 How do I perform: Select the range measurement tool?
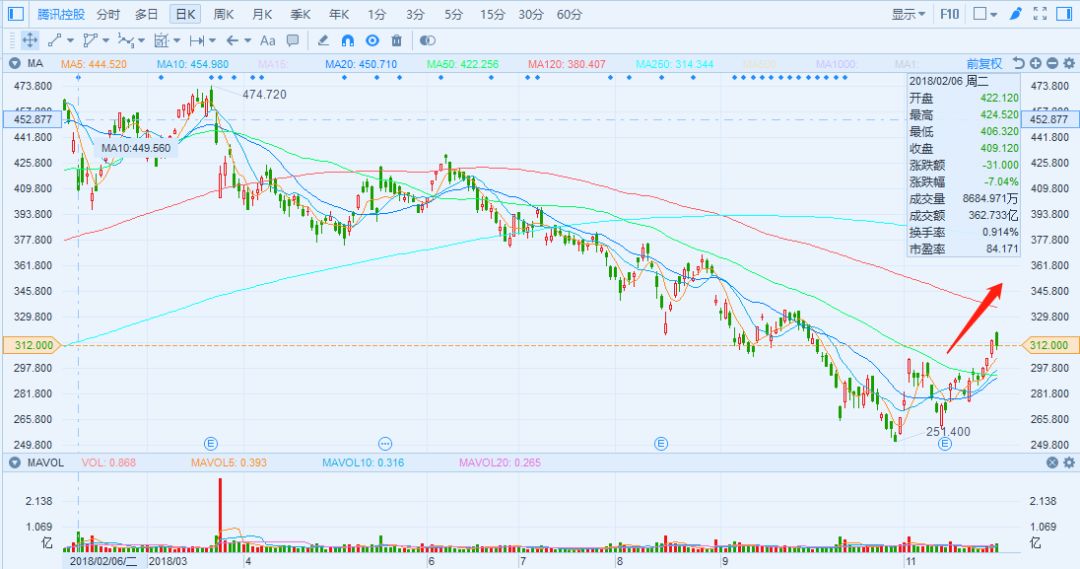click(161, 41)
